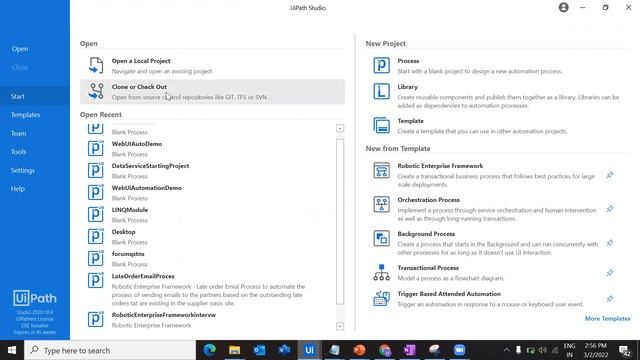Go to the Tools tab
The height and width of the screenshot is (360, 640).
pyautogui.click(x=18, y=151)
